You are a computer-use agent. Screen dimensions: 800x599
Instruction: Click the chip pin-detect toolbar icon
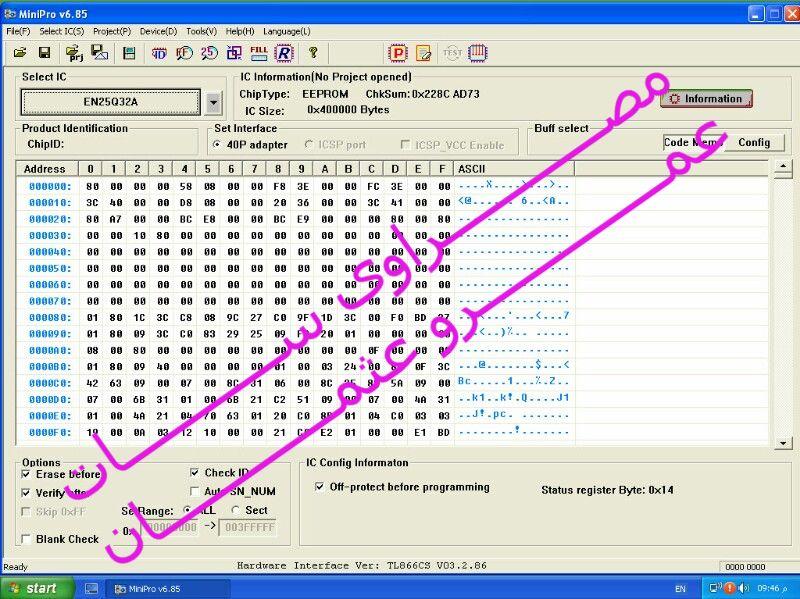[x=478, y=53]
